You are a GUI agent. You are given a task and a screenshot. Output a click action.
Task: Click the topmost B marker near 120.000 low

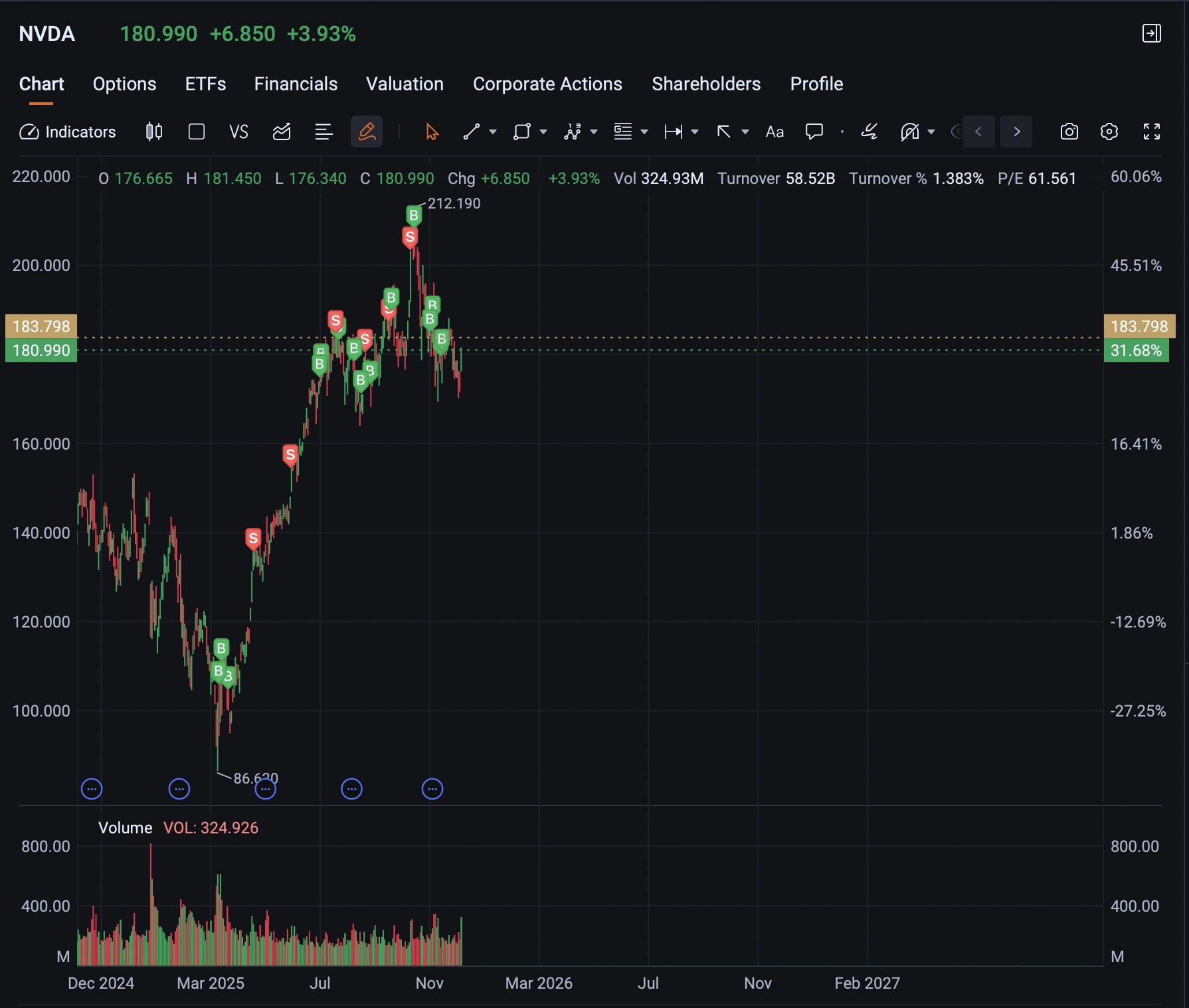click(221, 648)
